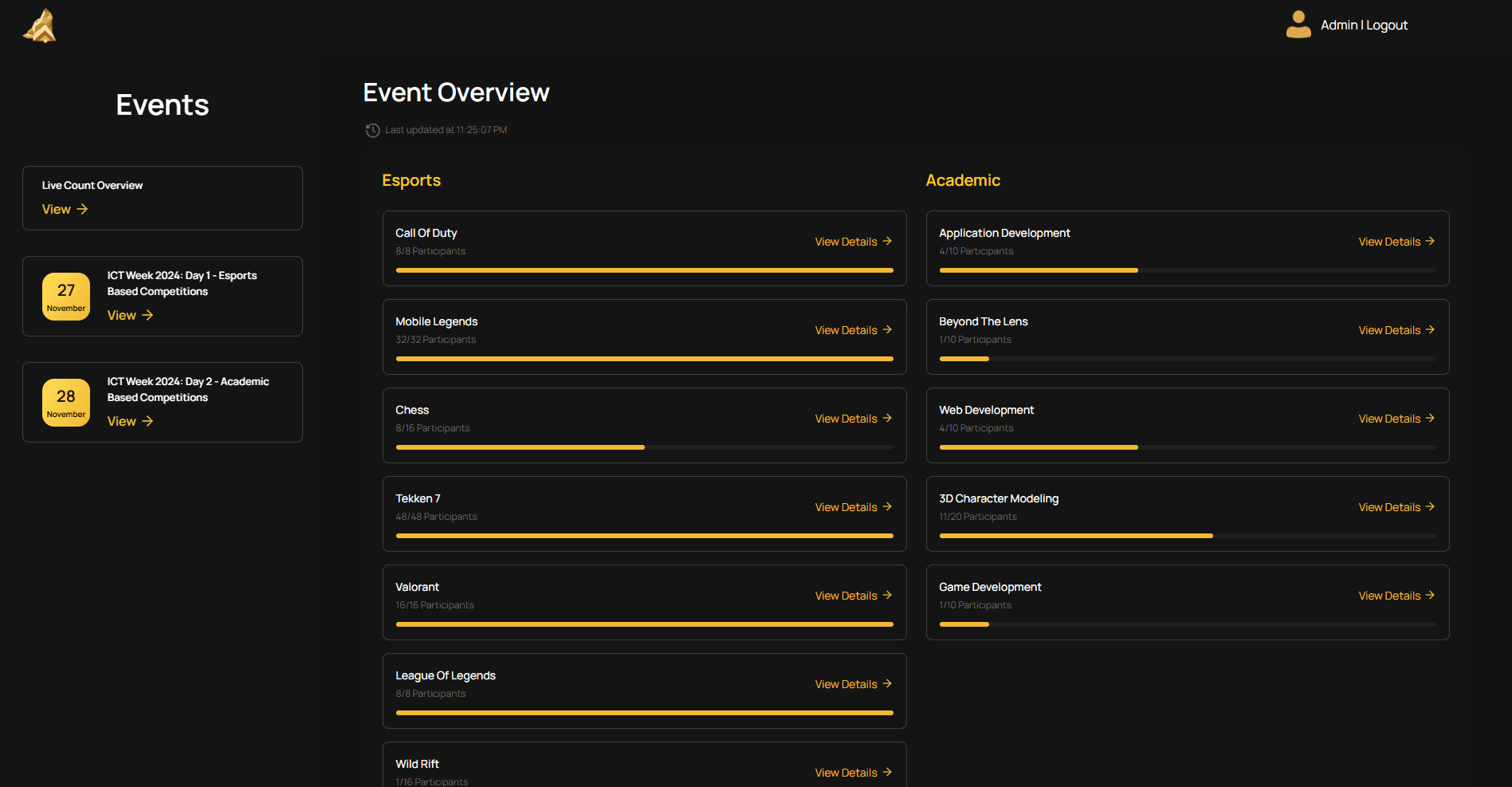
Task: Click the Admin user avatar icon
Action: tap(1298, 25)
